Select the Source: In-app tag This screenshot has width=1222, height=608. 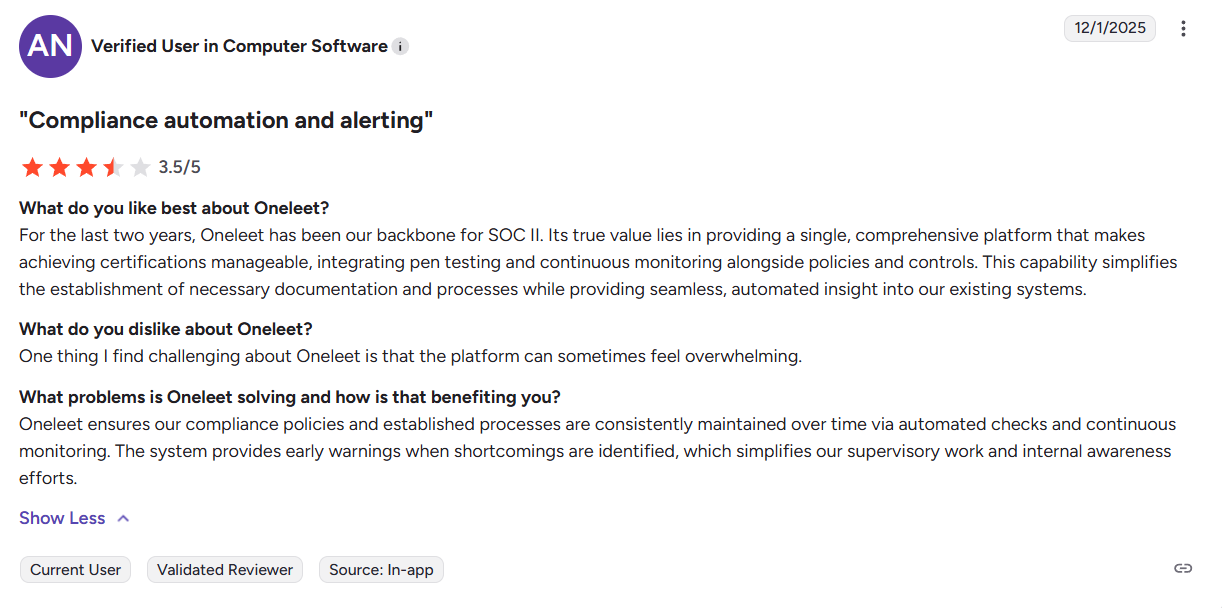pyautogui.click(x=381, y=570)
